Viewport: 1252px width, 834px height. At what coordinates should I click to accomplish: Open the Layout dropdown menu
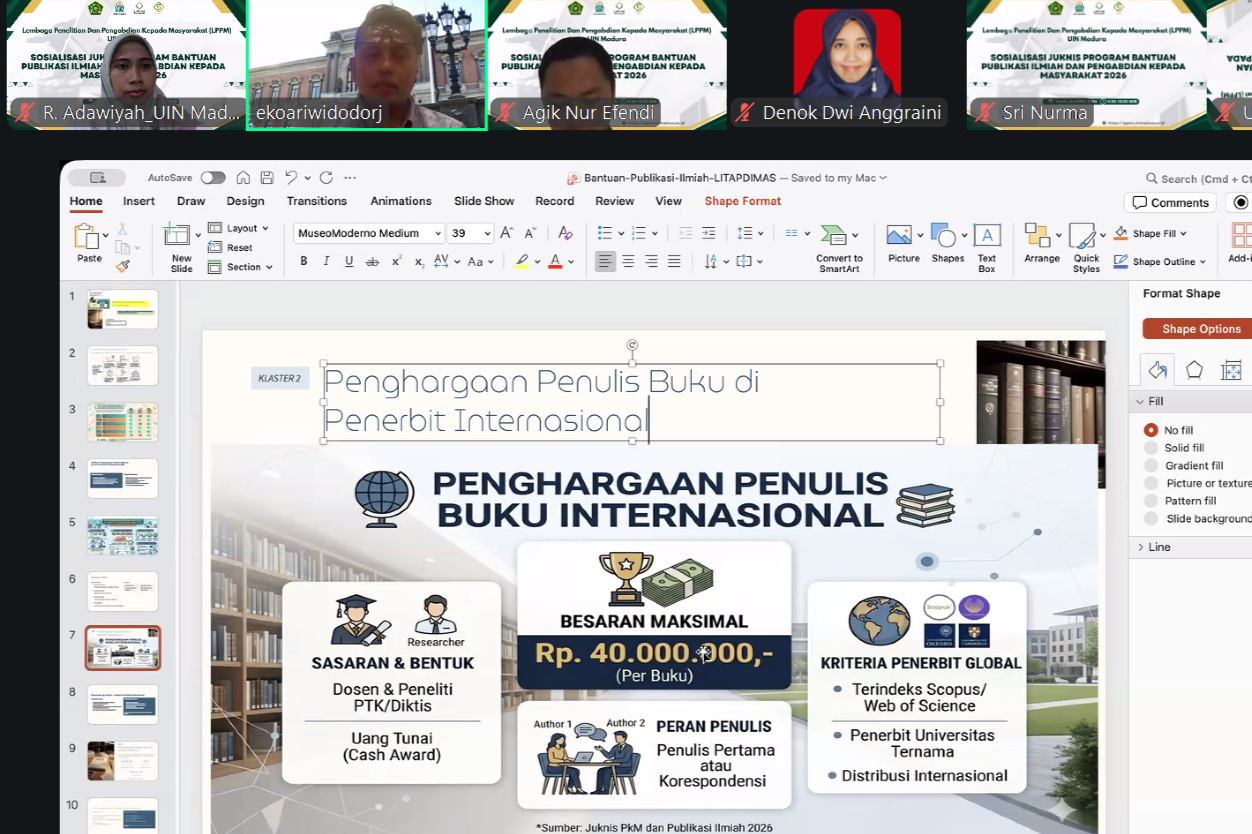(x=241, y=228)
